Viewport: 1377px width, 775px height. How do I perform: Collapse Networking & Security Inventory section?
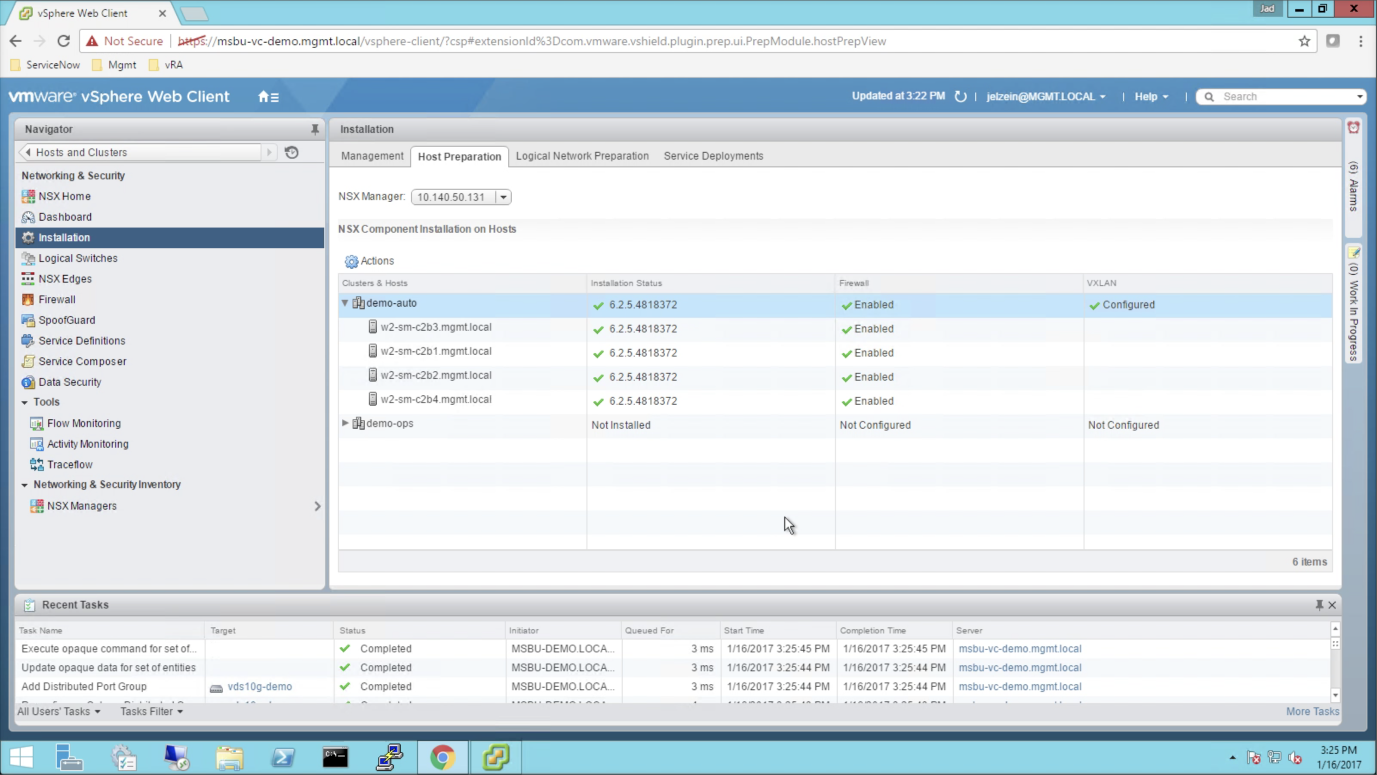(x=25, y=485)
